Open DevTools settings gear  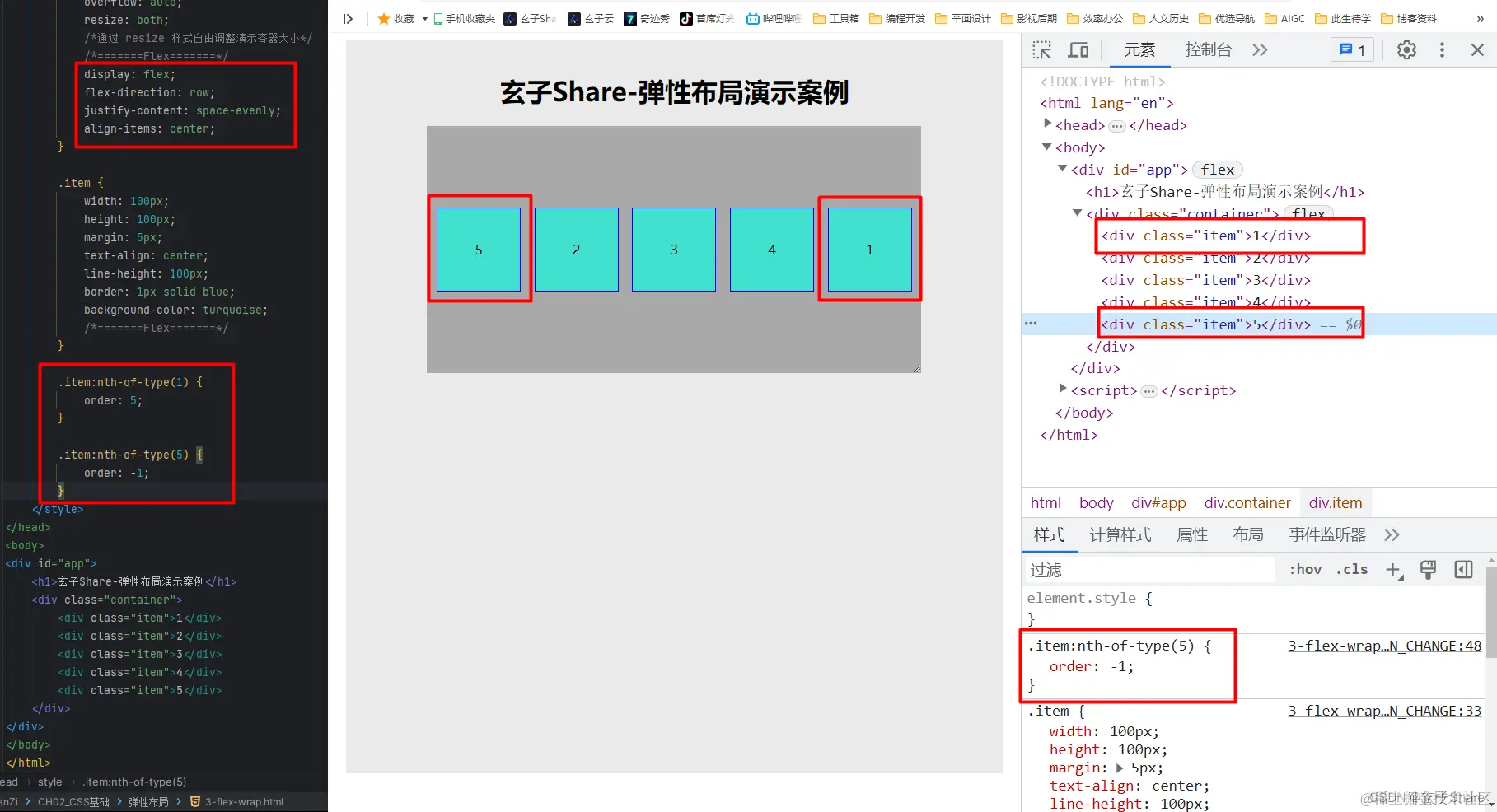click(1406, 49)
